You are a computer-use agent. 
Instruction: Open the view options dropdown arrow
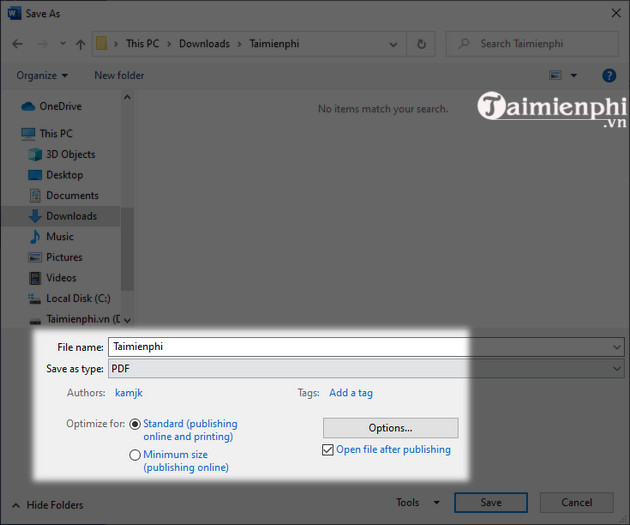tap(574, 75)
